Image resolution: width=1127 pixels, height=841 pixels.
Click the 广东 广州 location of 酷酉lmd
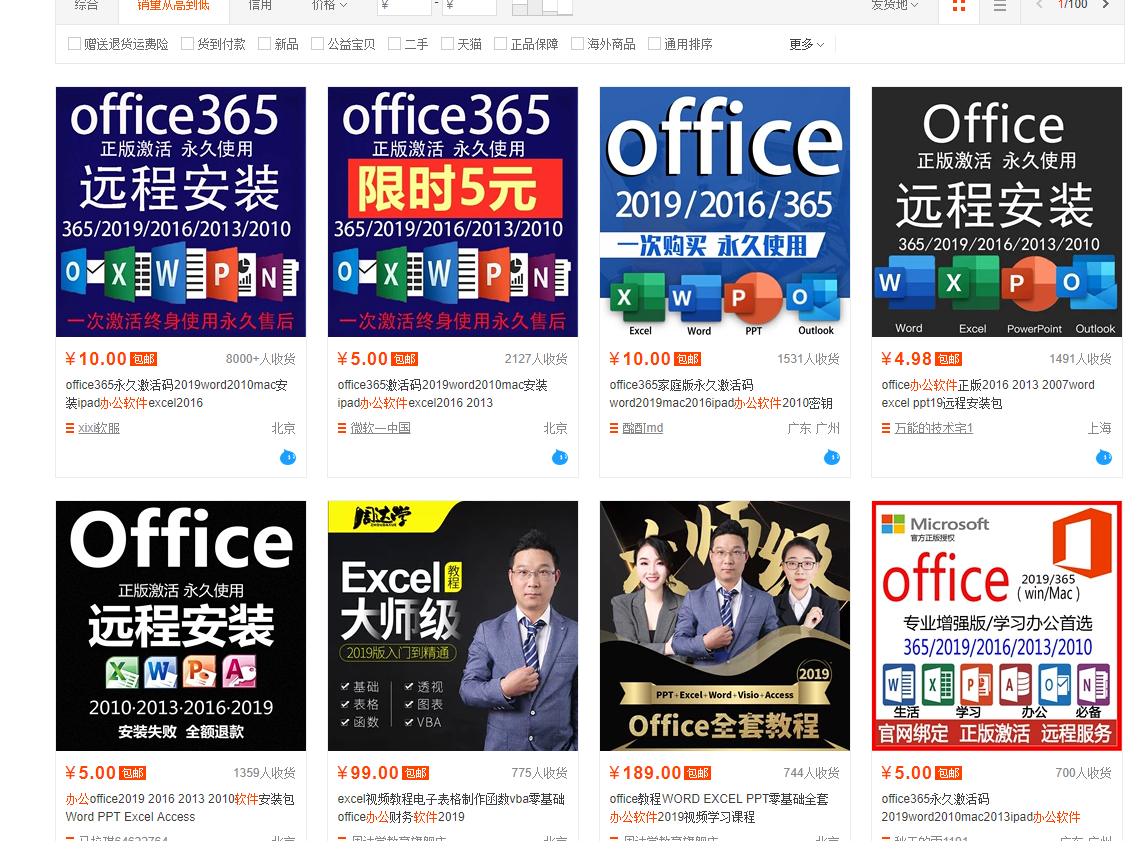814,428
